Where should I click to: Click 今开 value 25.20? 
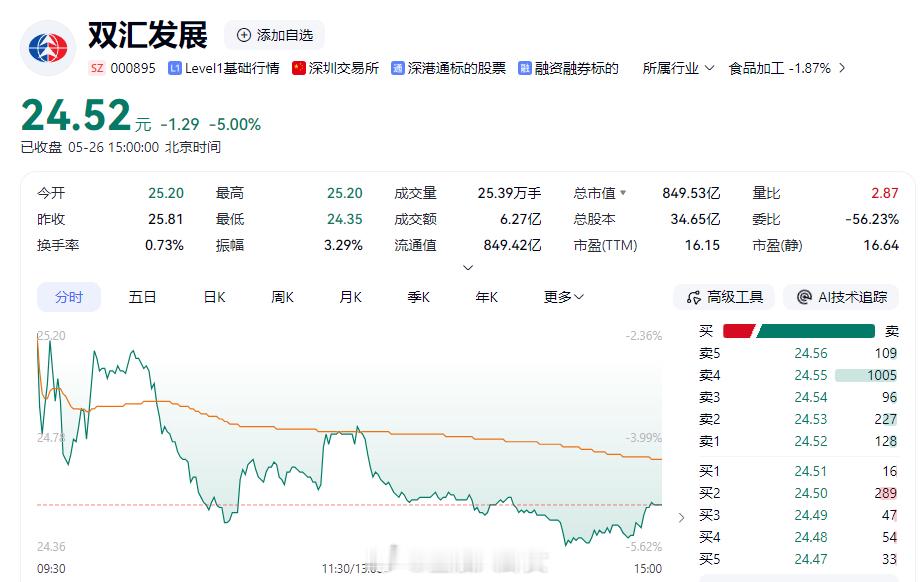[166, 193]
